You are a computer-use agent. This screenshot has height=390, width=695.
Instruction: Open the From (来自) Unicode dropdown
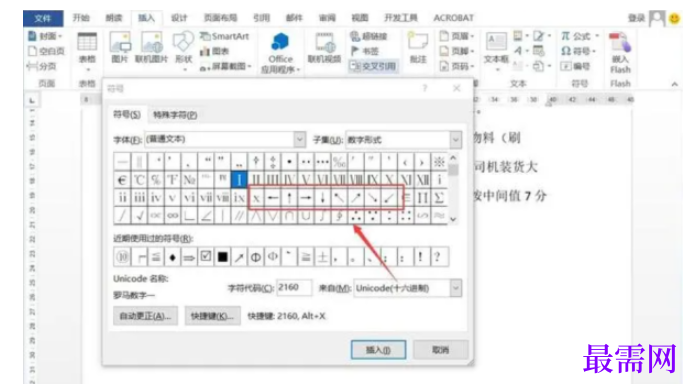[x=456, y=288]
